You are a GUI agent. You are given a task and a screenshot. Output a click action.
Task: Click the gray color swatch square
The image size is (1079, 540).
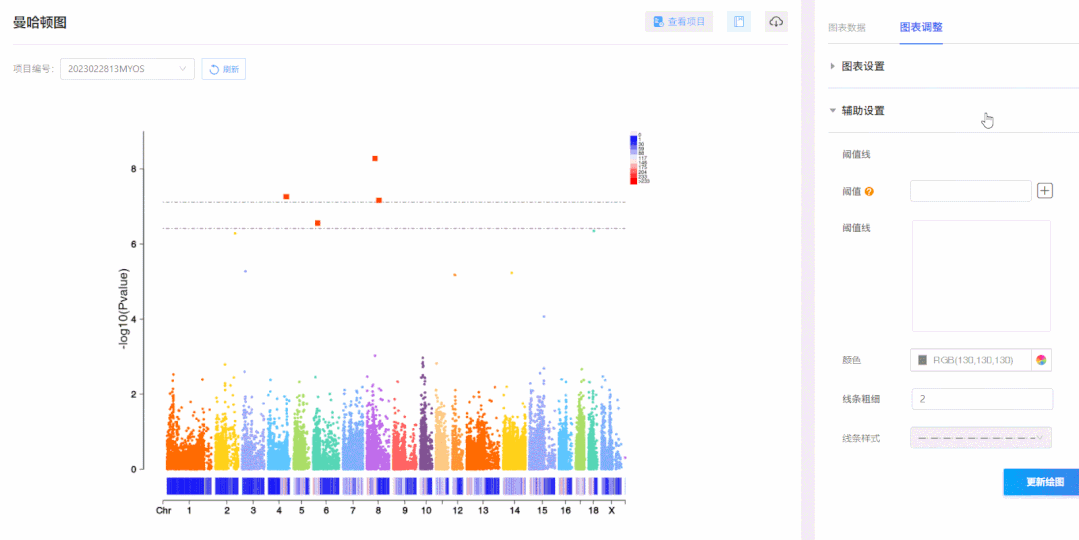(922, 360)
